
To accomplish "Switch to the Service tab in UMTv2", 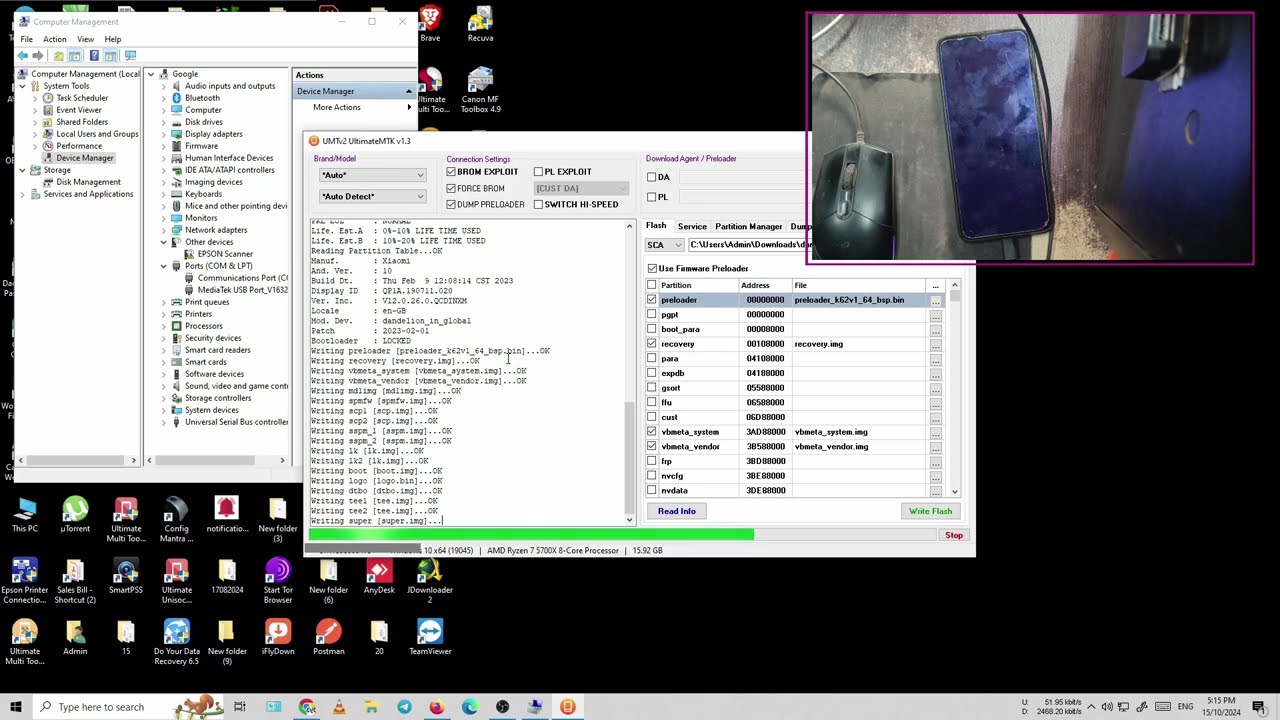I will point(692,227).
